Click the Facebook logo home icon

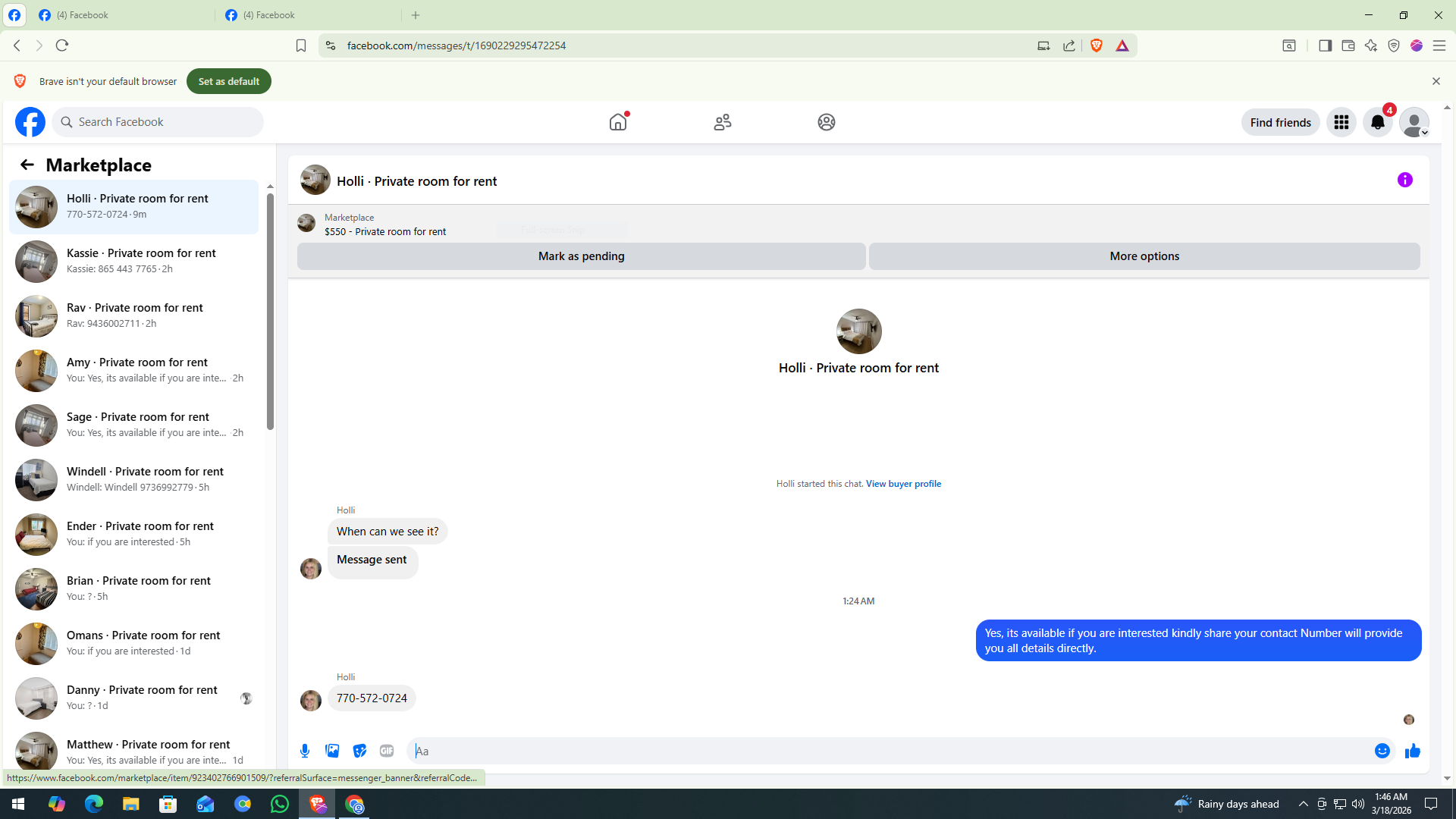pos(30,122)
